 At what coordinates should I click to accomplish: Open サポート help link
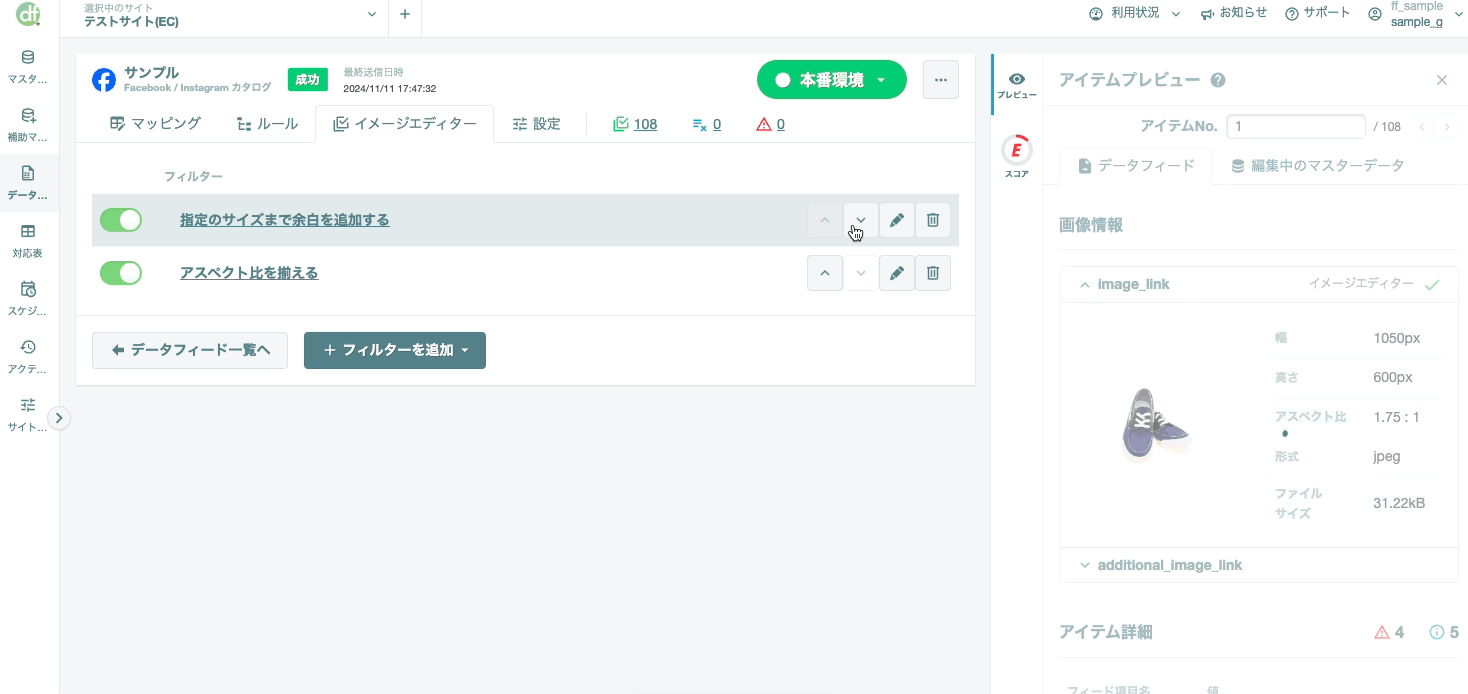coord(1318,14)
